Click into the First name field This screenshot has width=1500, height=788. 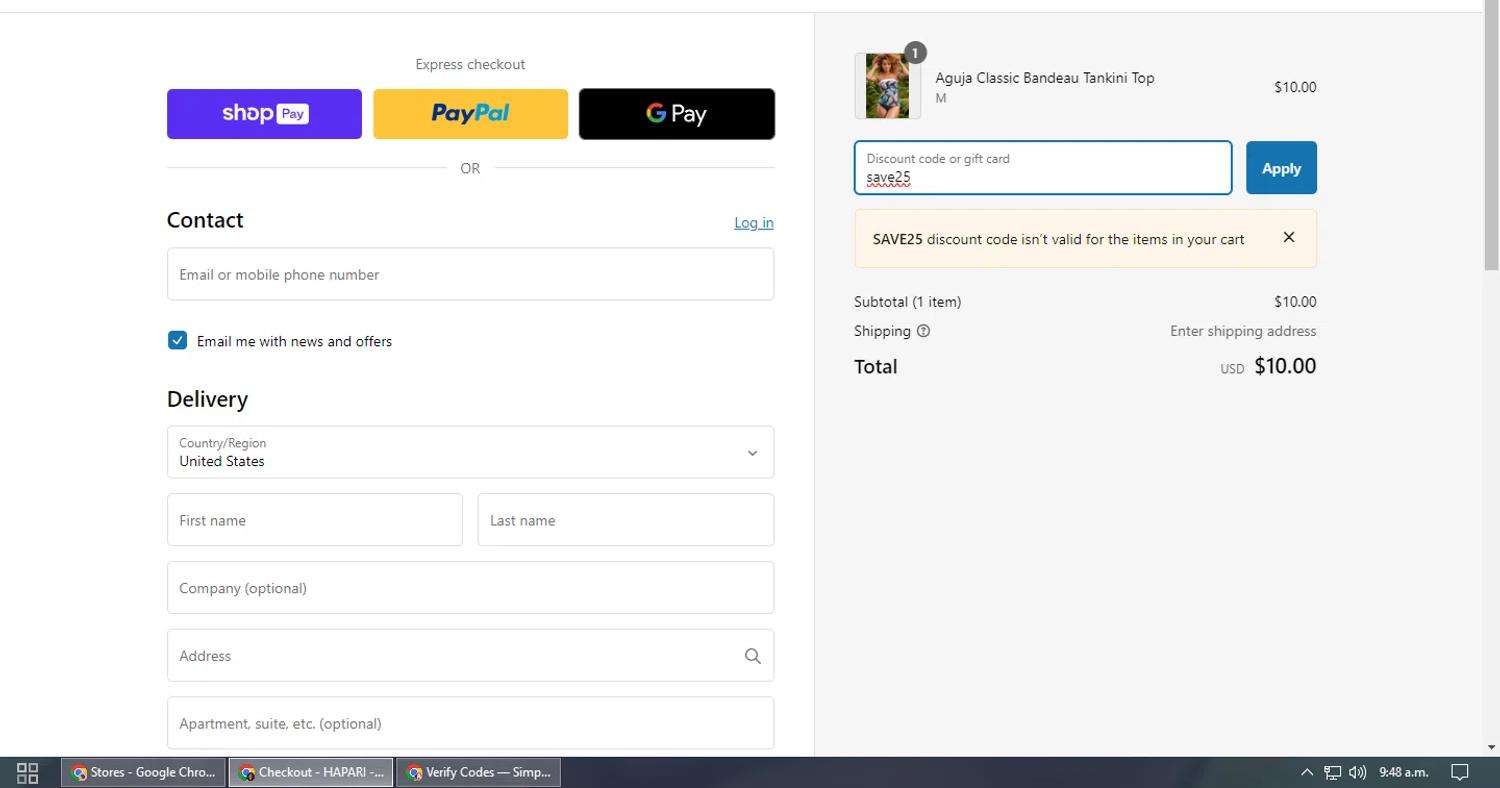315,520
